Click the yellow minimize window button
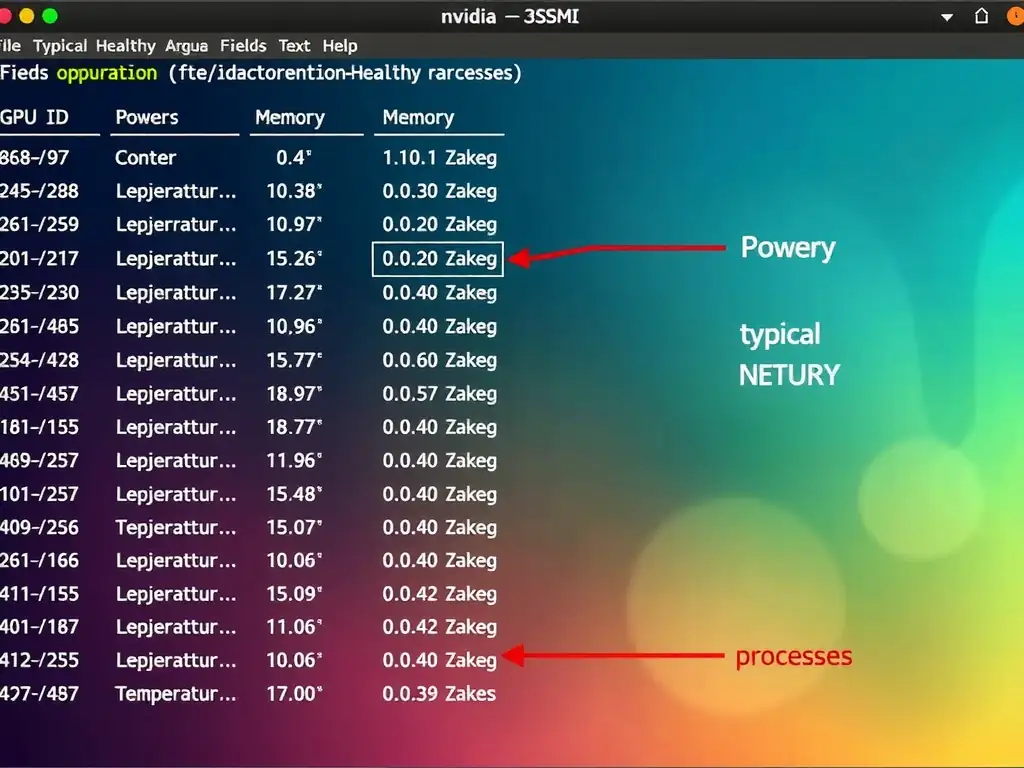Viewport: 1024px width, 768px height. pyautogui.click(x=27, y=16)
